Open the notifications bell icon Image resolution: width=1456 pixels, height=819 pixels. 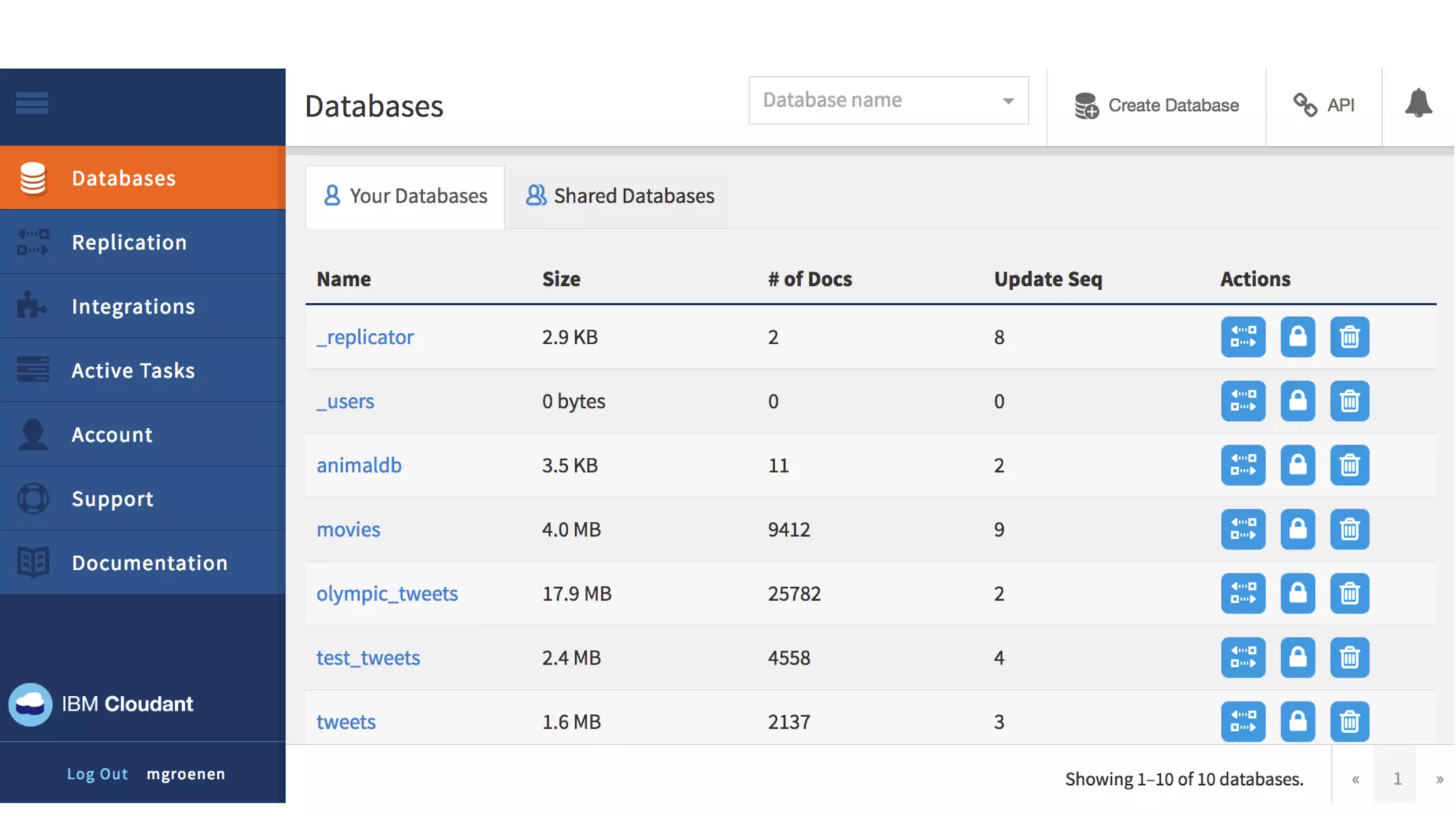(x=1418, y=105)
